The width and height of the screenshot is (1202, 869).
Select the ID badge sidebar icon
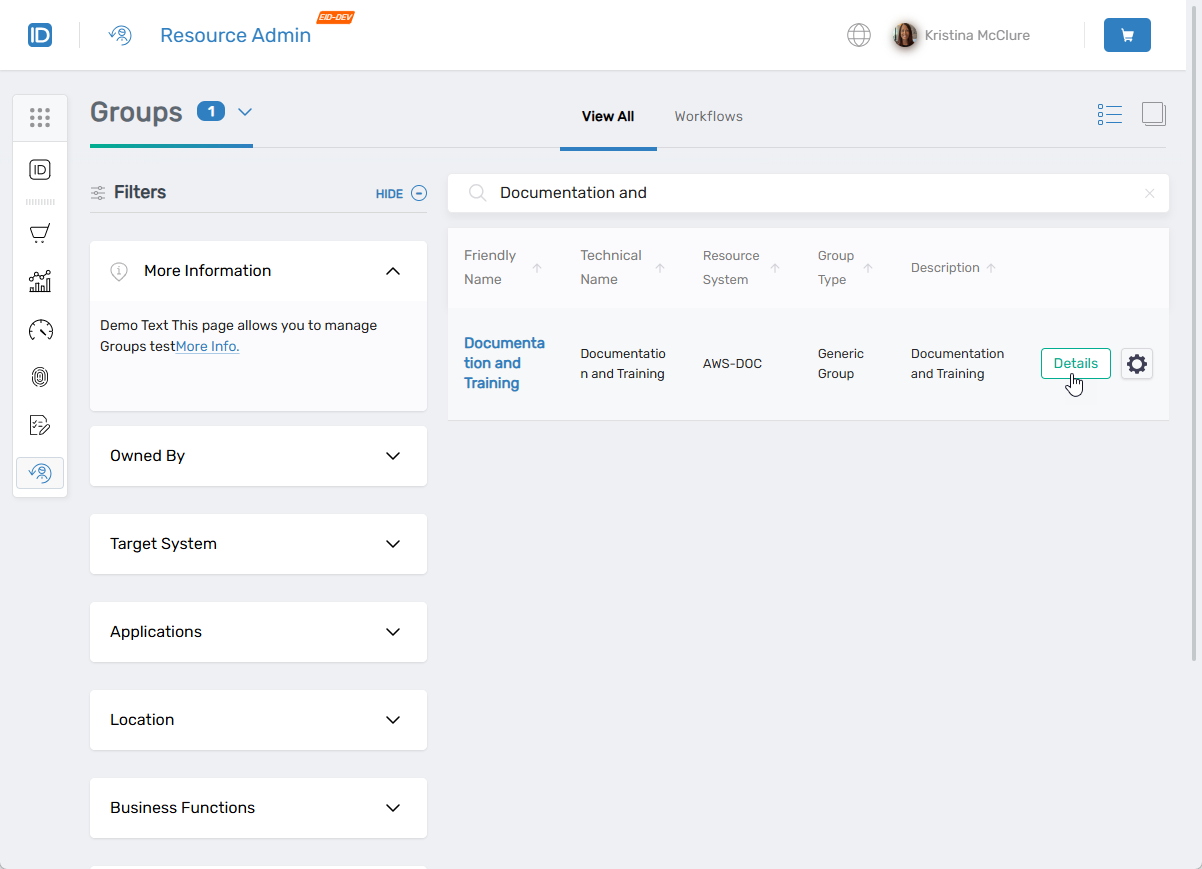point(40,170)
